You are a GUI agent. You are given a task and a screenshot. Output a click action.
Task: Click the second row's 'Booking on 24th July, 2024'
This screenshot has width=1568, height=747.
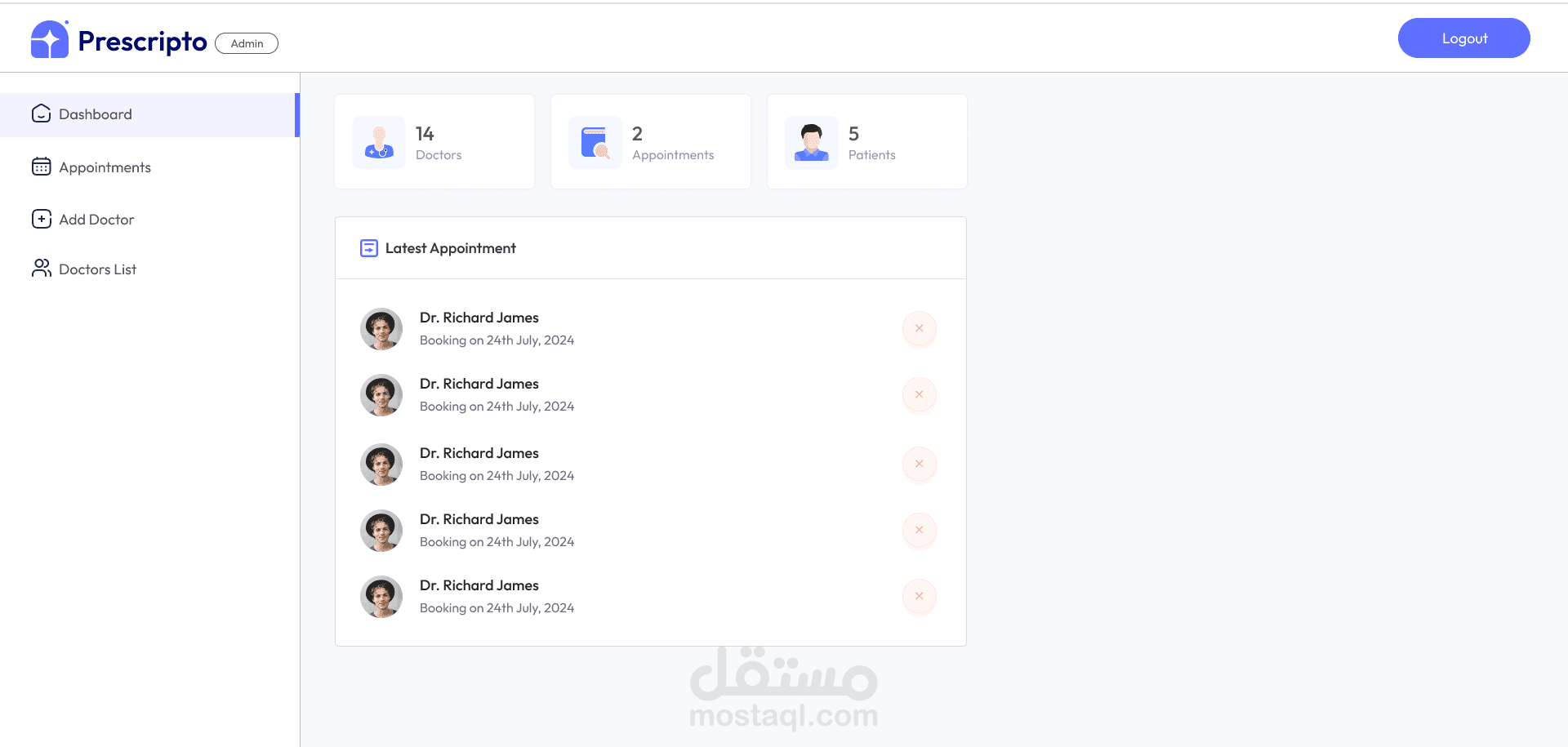click(x=497, y=407)
